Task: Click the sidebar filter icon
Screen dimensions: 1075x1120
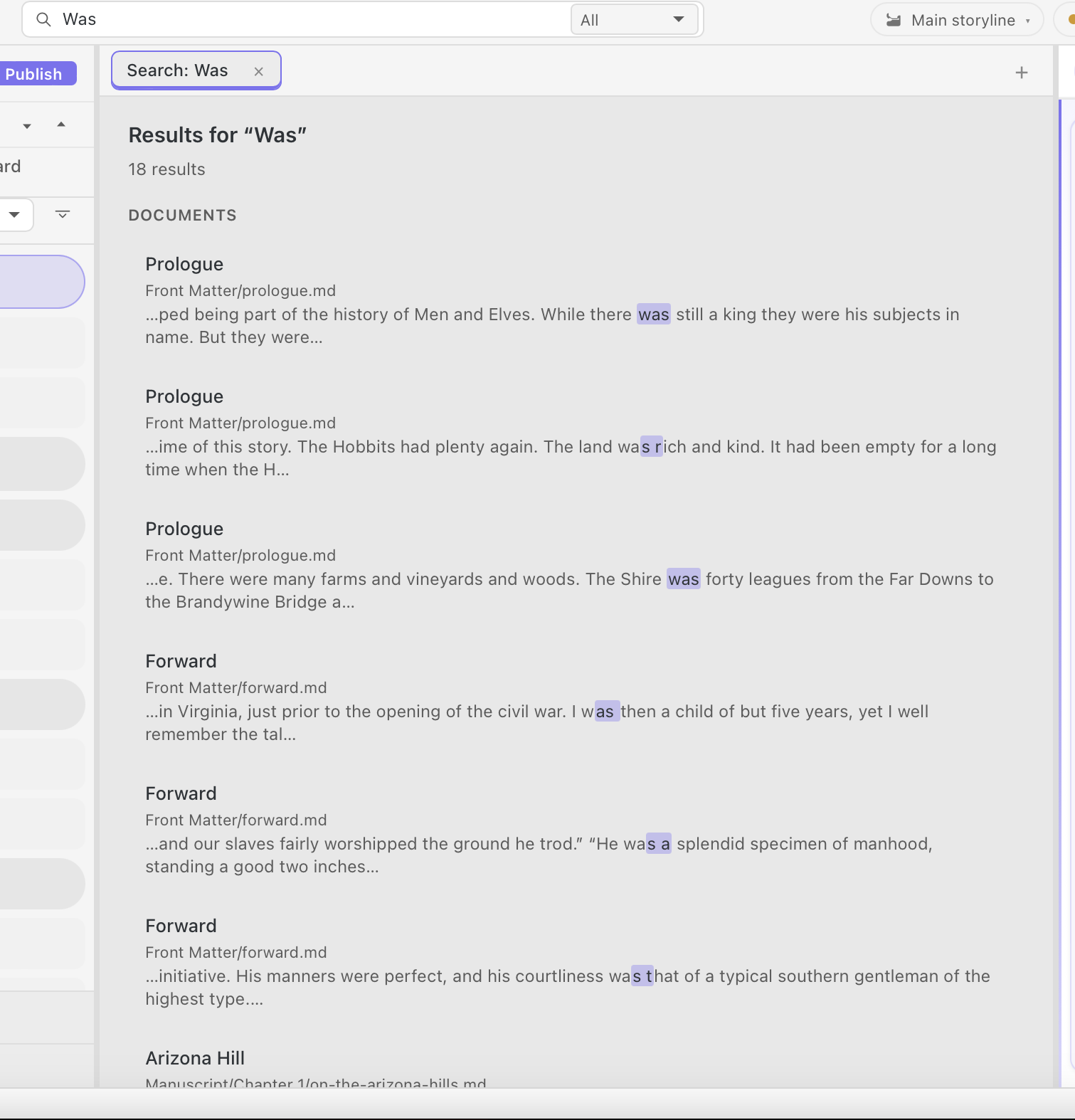Action: pos(63,214)
